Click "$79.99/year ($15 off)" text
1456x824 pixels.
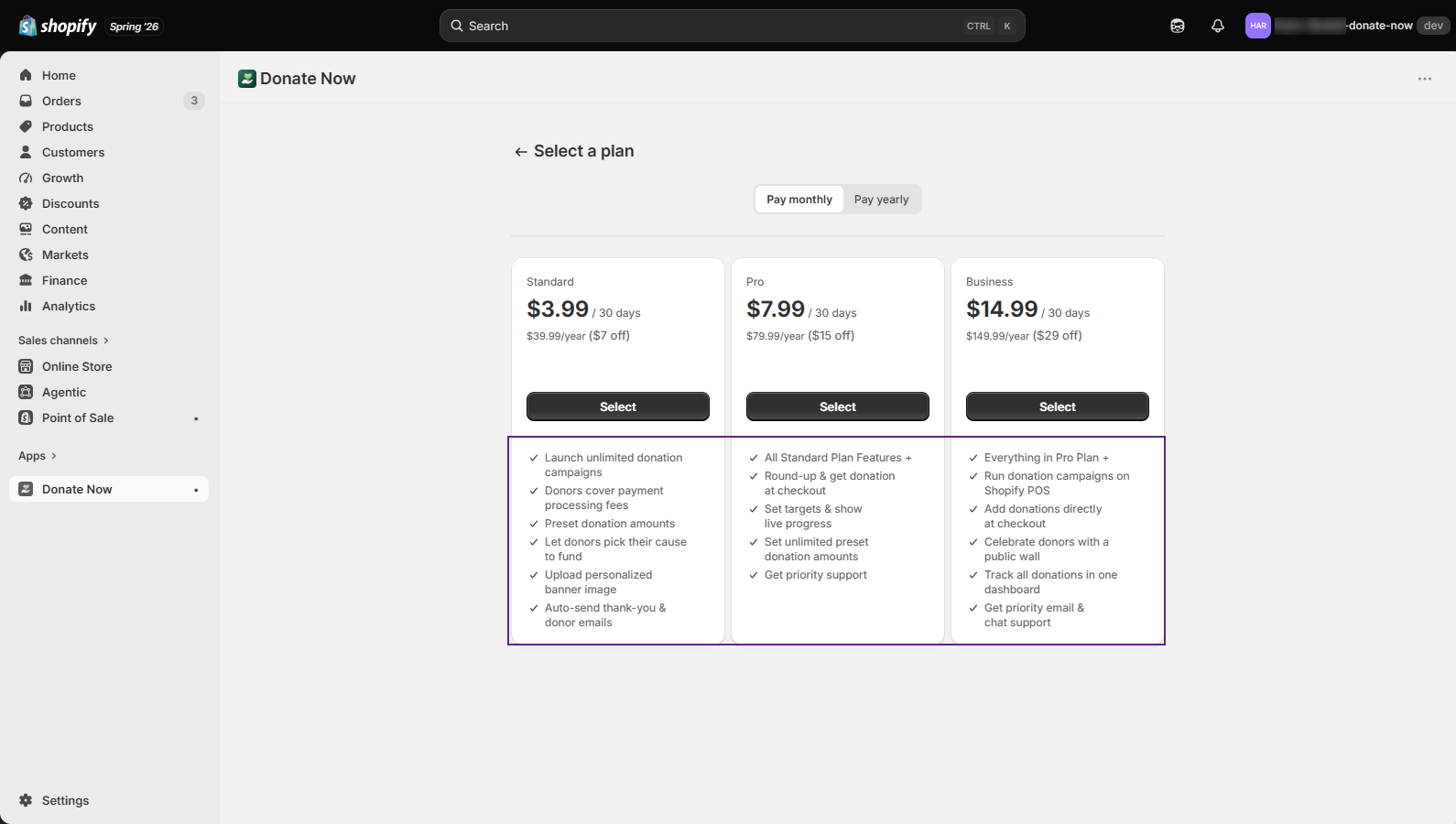tap(800, 336)
